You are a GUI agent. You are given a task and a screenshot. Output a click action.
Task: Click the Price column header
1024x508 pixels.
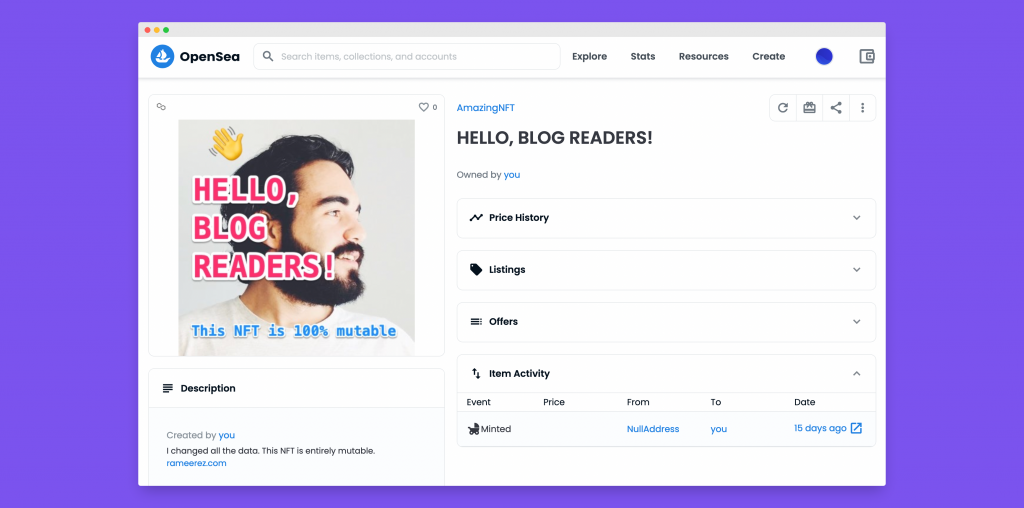click(x=554, y=402)
